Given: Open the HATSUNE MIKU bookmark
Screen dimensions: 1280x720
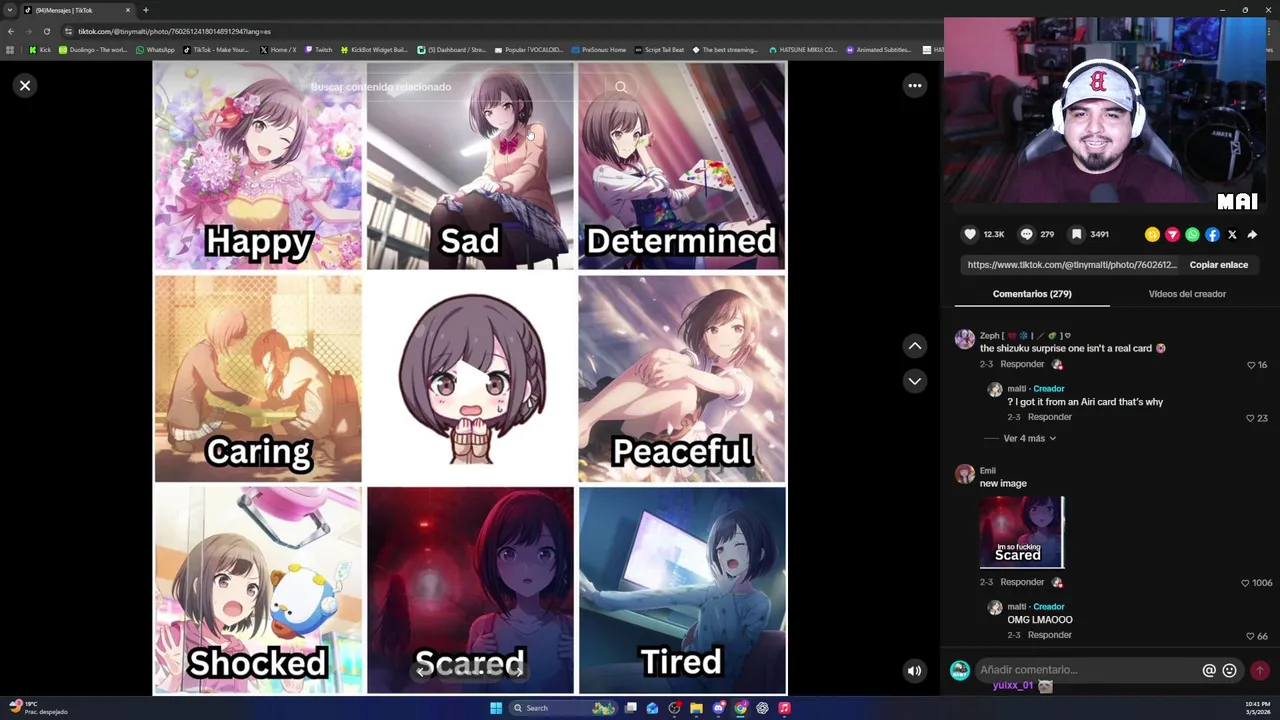Looking at the screenshot, I should tap(803, 50).
